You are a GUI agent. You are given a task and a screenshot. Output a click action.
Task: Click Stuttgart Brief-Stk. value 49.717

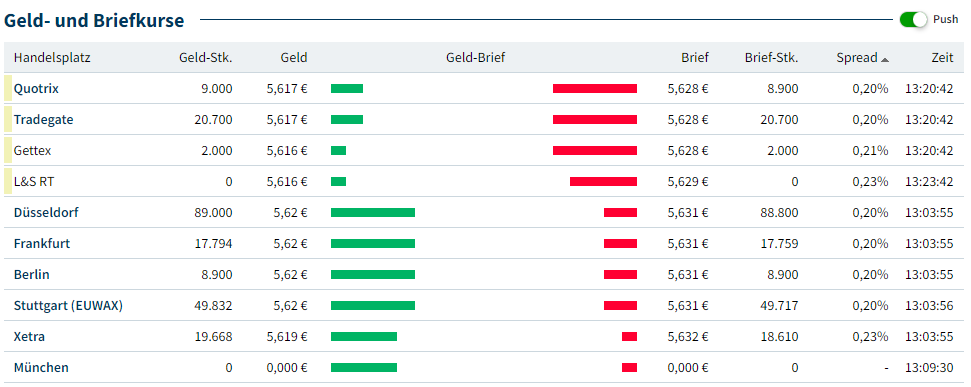[x=779, y=305]
